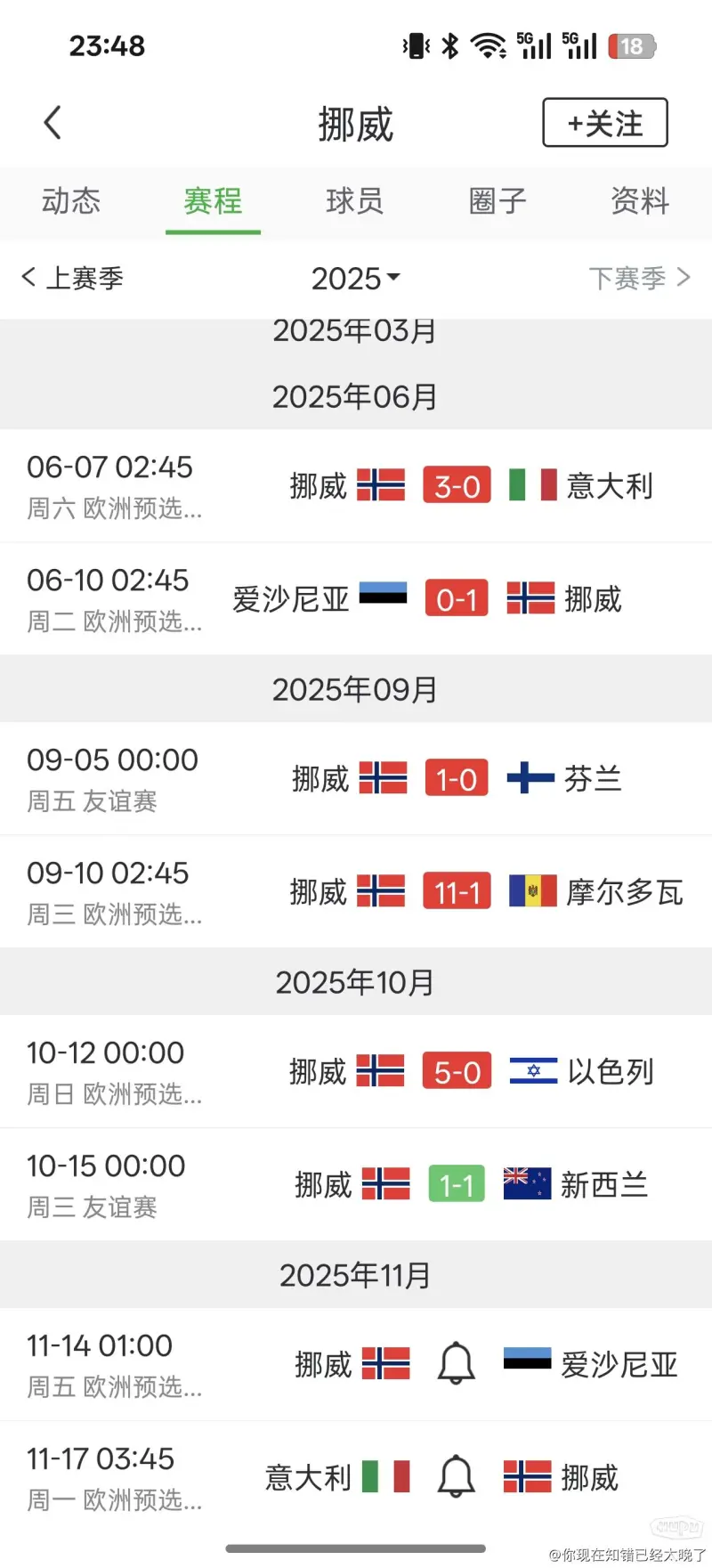Go to previous season (上赛季)
This screenshot has height=1568, width=712.
pyautogui.click(x=73, y=278)
